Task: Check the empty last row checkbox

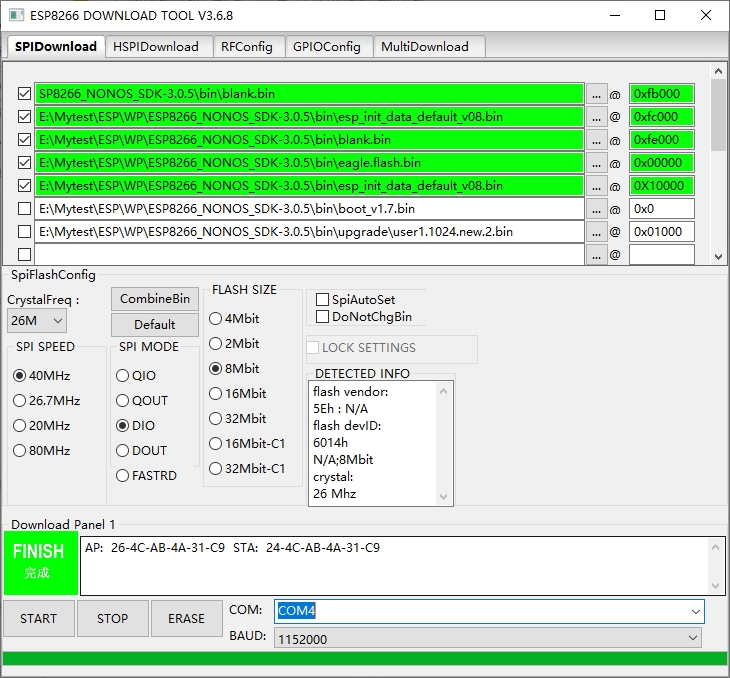Action: pos(24,254)
